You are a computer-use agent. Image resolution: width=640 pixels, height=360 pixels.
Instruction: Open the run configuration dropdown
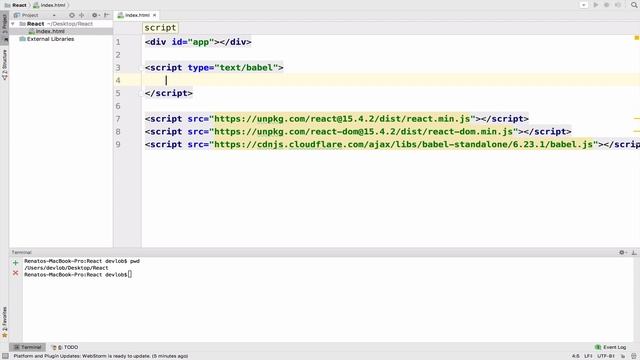pos(584,5)
